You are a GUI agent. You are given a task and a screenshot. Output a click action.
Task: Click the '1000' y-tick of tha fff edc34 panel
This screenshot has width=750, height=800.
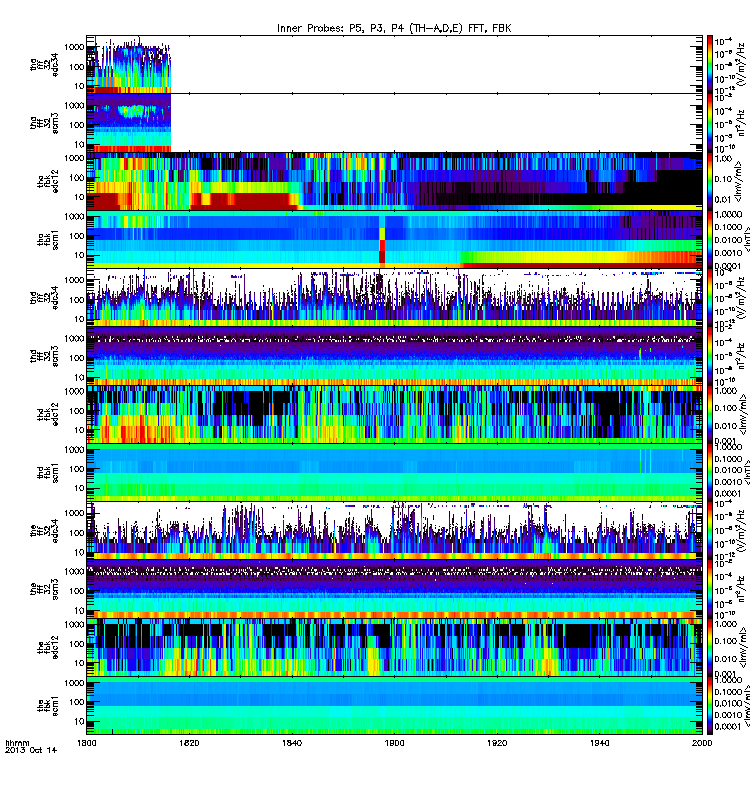pyautogui.click(x=74, y=47)
